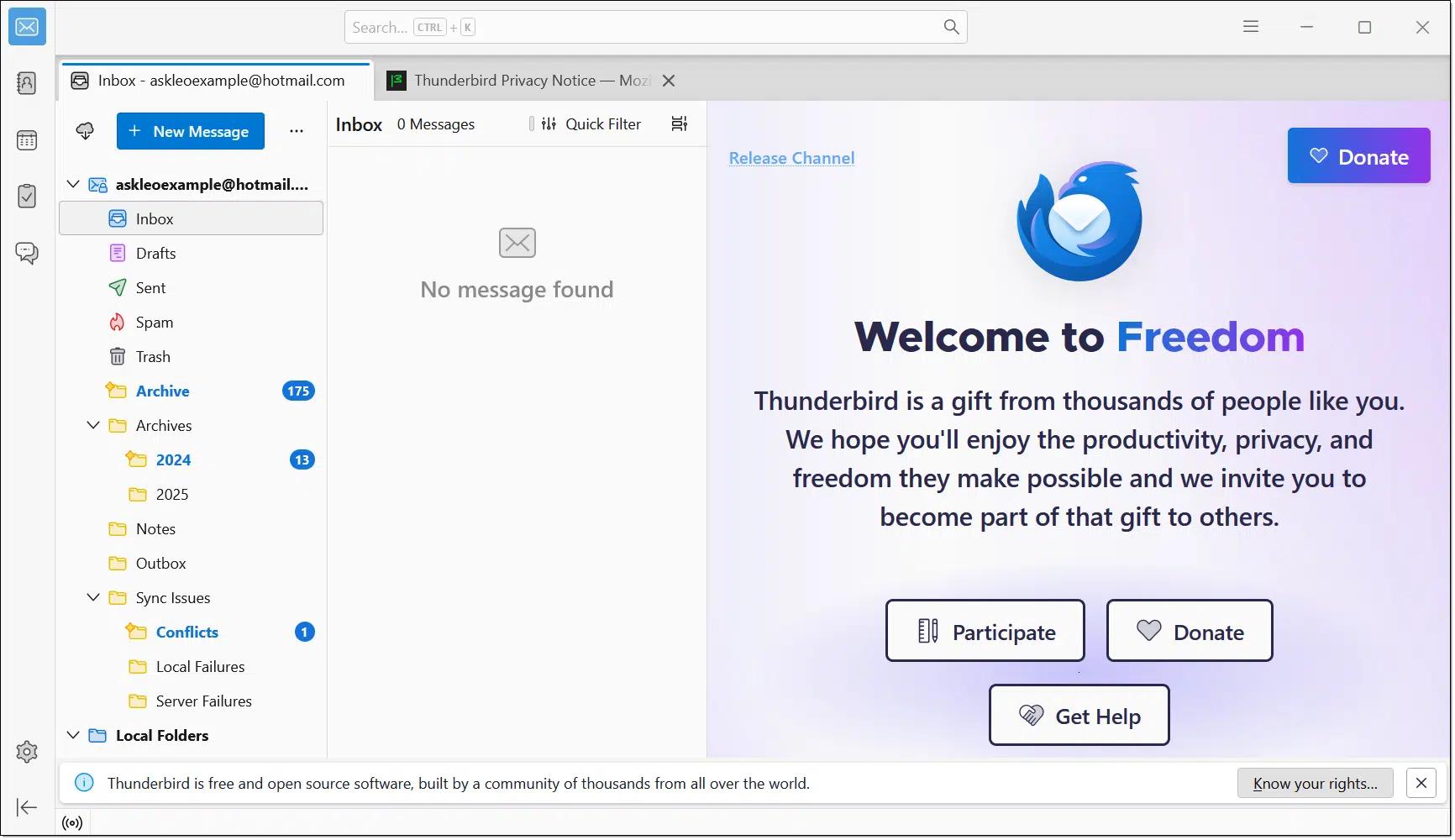
Task: Open the Thunderbird app menu
Action: click(x=1251, y=27)
